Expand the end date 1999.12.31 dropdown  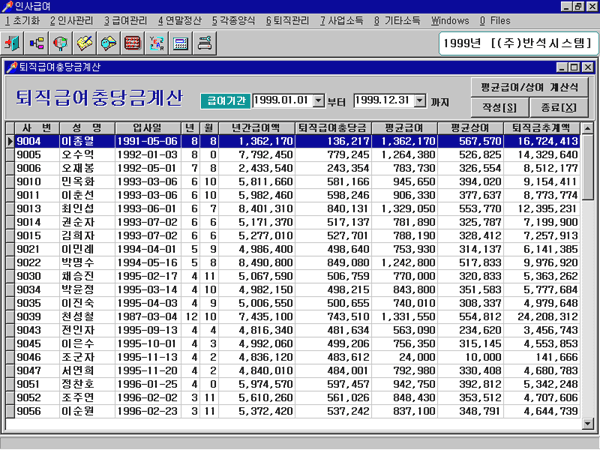click(419, 101)
